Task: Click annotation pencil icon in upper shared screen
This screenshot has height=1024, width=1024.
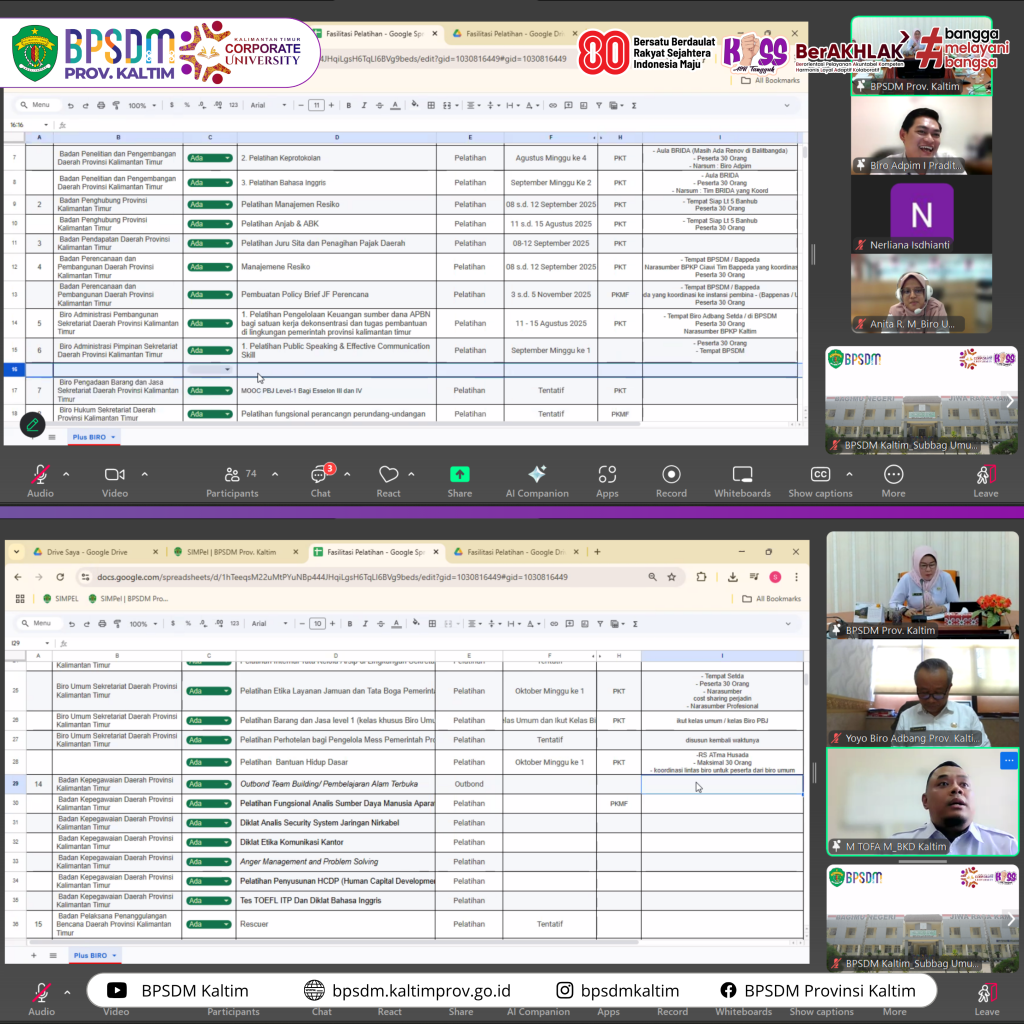Action: (32, 425)
